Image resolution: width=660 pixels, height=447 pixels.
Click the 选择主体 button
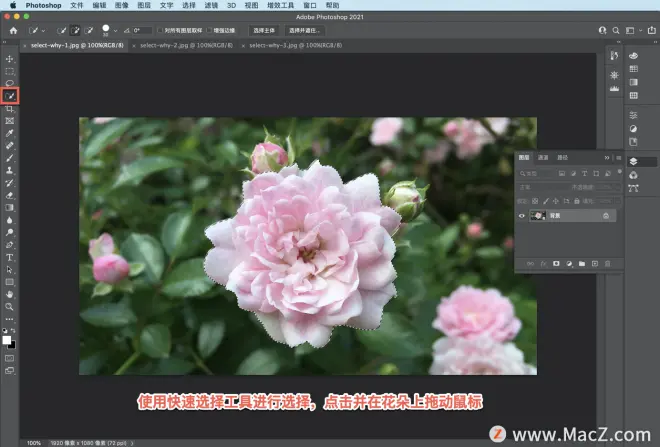263,30
